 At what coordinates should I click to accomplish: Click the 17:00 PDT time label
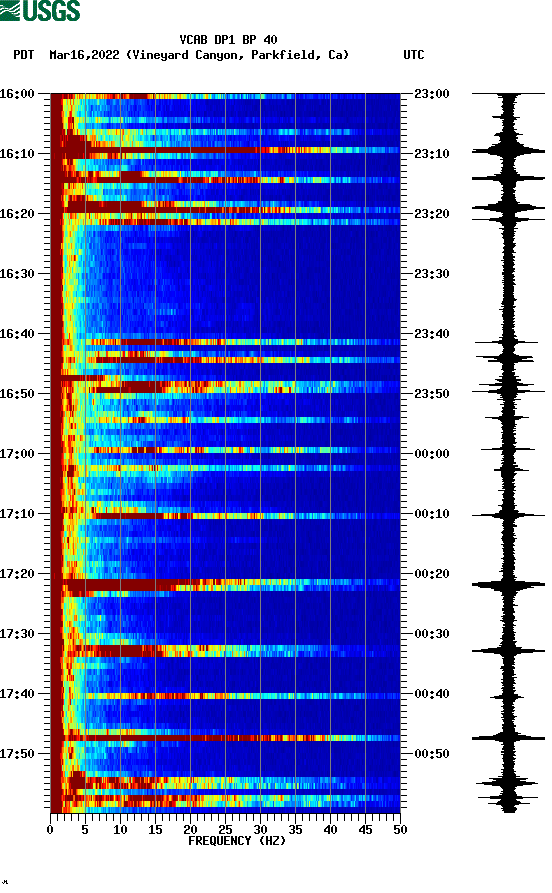[17, 454]
